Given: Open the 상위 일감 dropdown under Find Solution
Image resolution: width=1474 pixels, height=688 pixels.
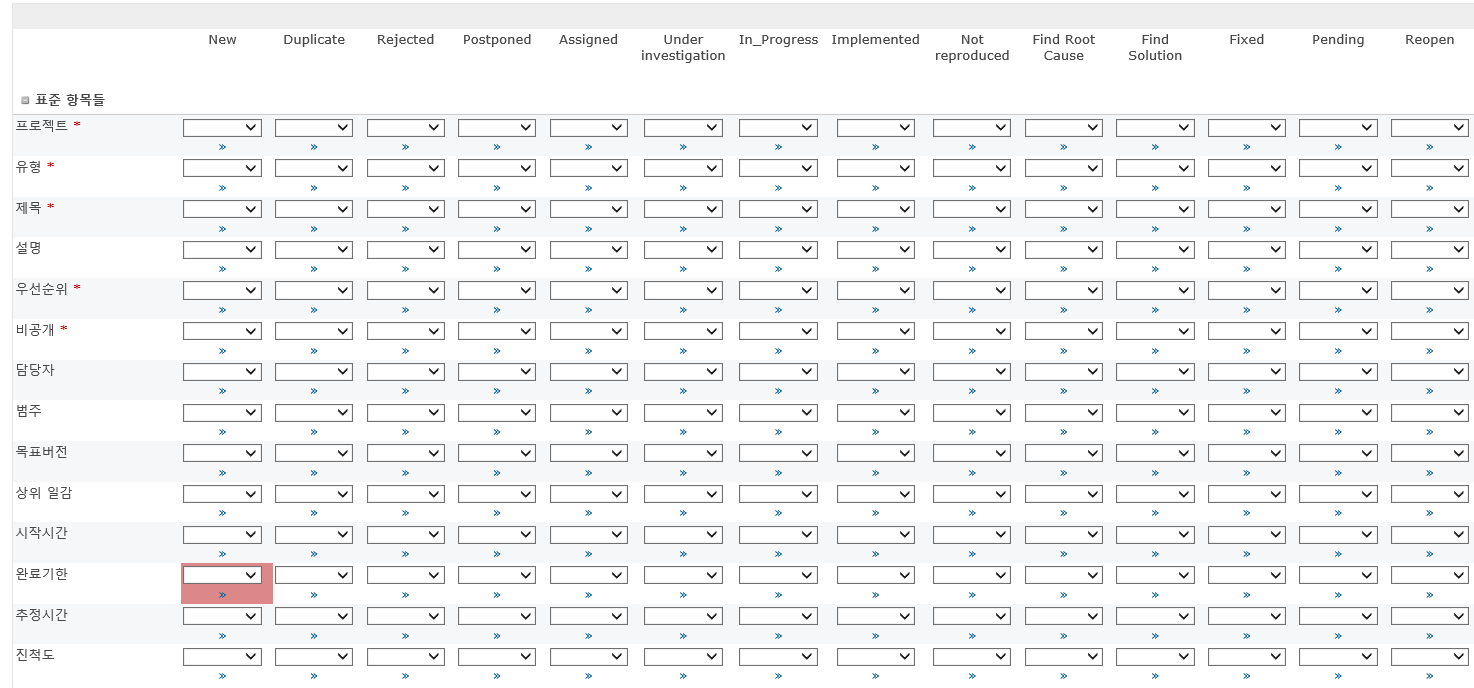Looking at the screenshot, I should [1155, 494].
